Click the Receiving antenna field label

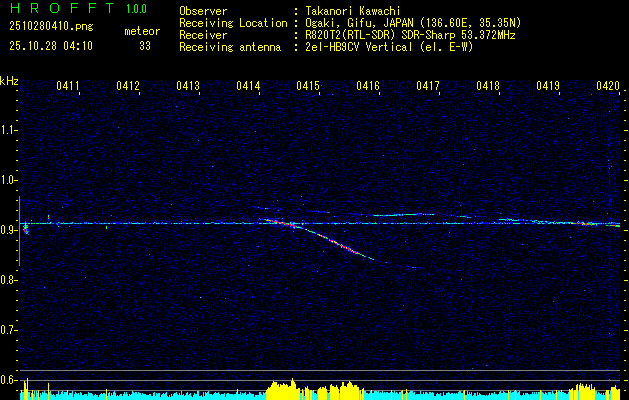[230, 47]
